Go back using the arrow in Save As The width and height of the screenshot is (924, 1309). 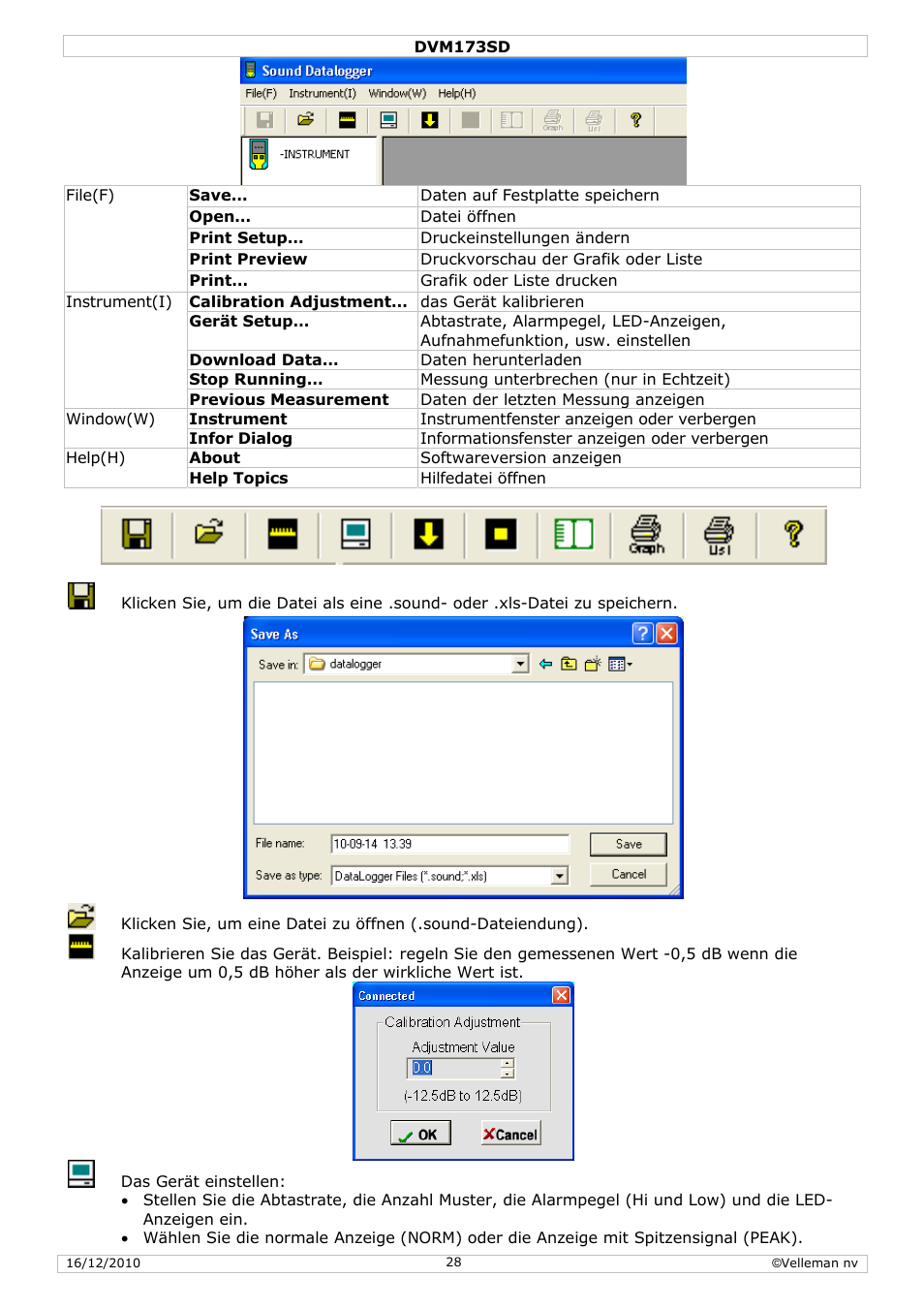coord(545,664)
